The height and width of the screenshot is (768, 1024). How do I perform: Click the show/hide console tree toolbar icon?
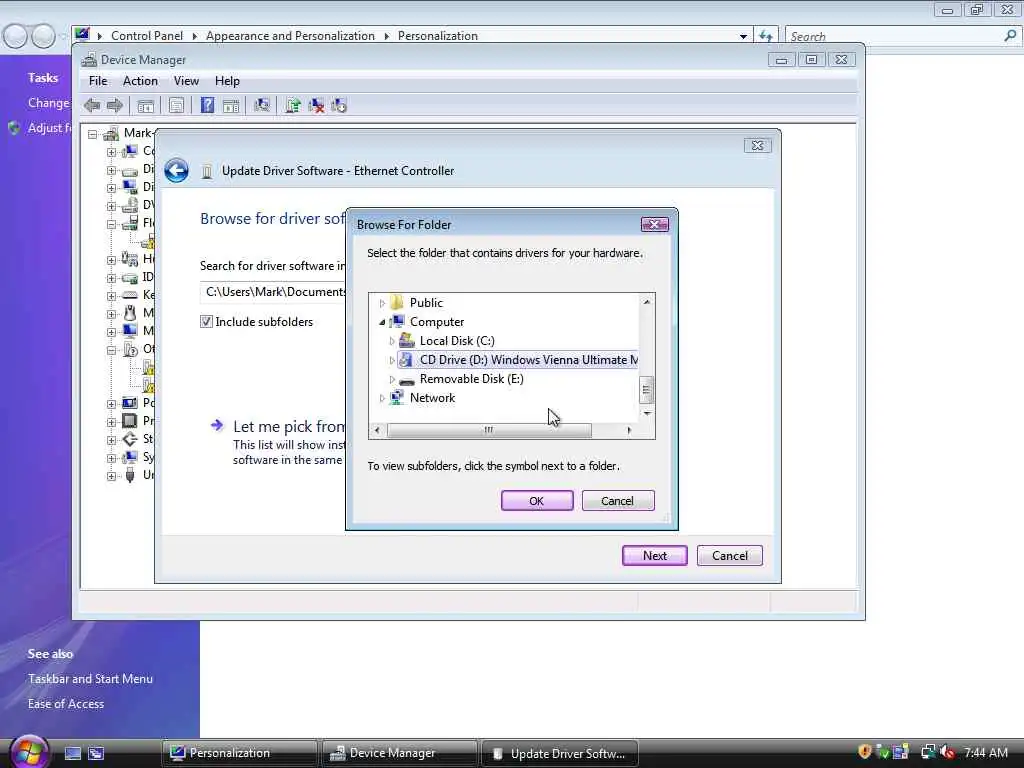(146, 106)
